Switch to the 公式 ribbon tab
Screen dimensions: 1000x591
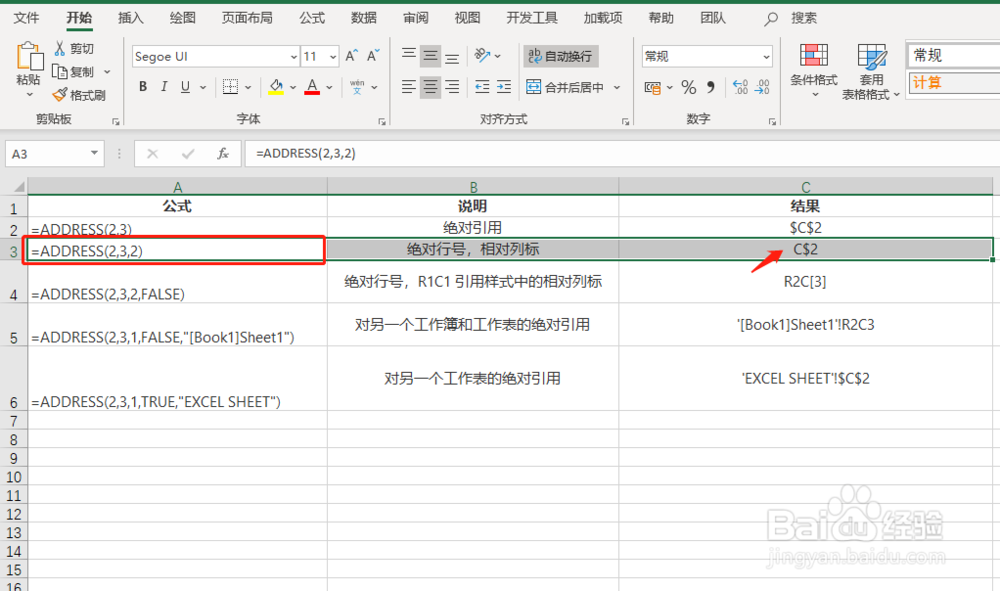click(310, 16)
